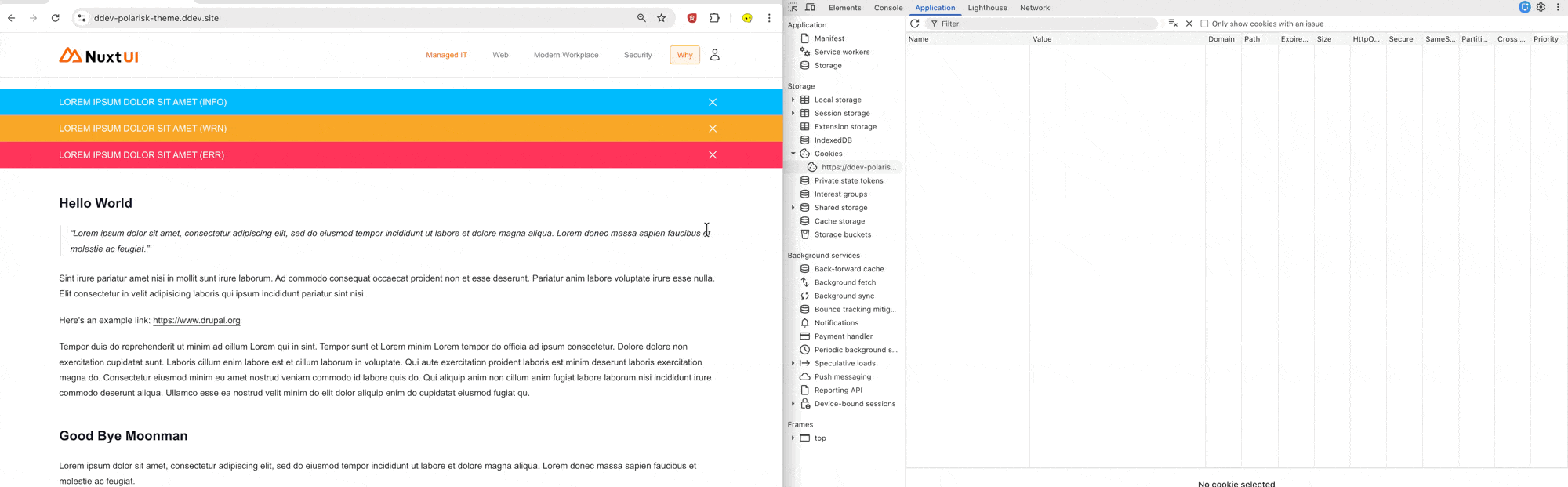Collapse the Cookies tree section

click(793, 154)
